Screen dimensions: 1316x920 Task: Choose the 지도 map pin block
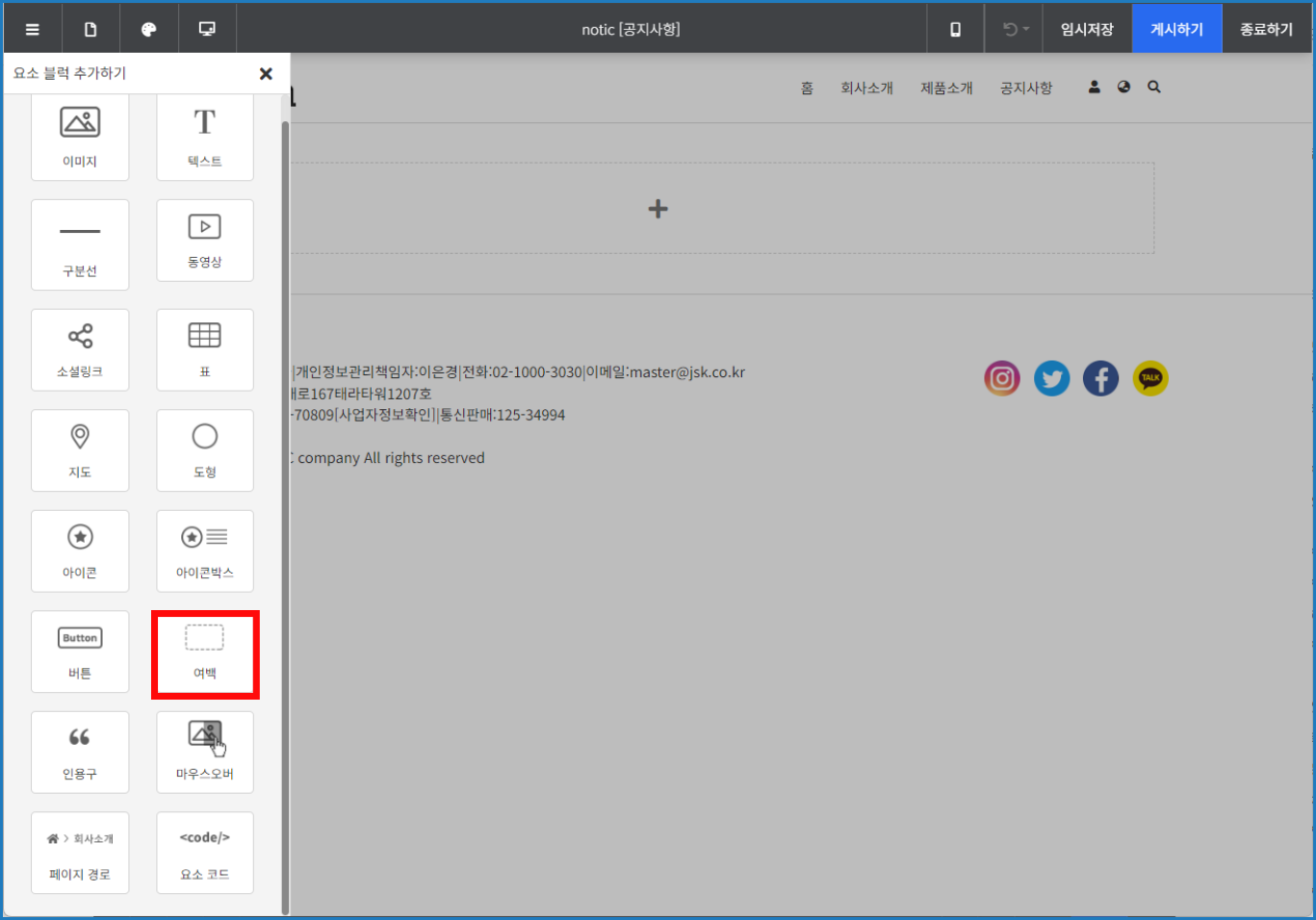(80, 450)
